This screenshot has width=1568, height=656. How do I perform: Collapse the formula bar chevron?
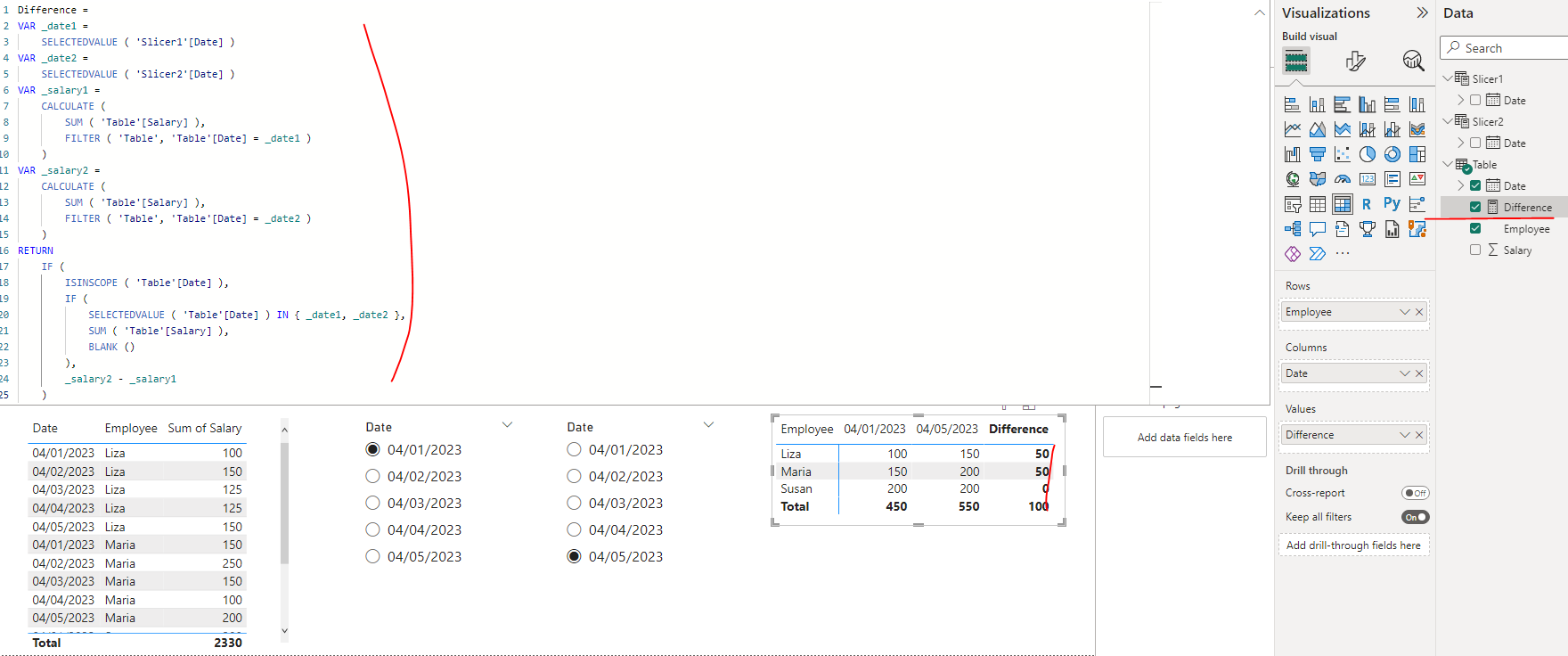[x=1259, y=12]
